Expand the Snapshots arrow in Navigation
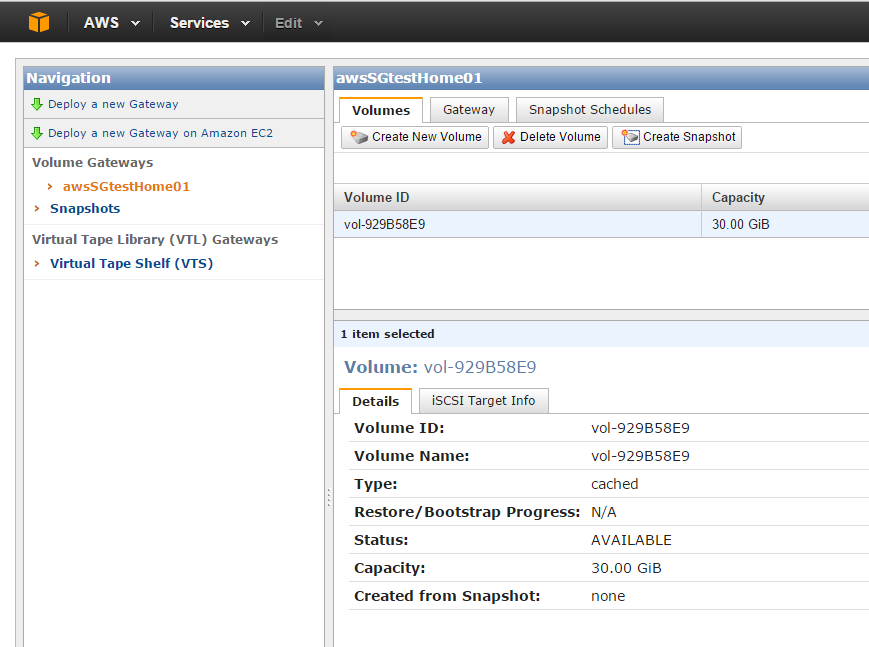The width and height of the screenshot is (869, 647). click(x=37, y=208)
